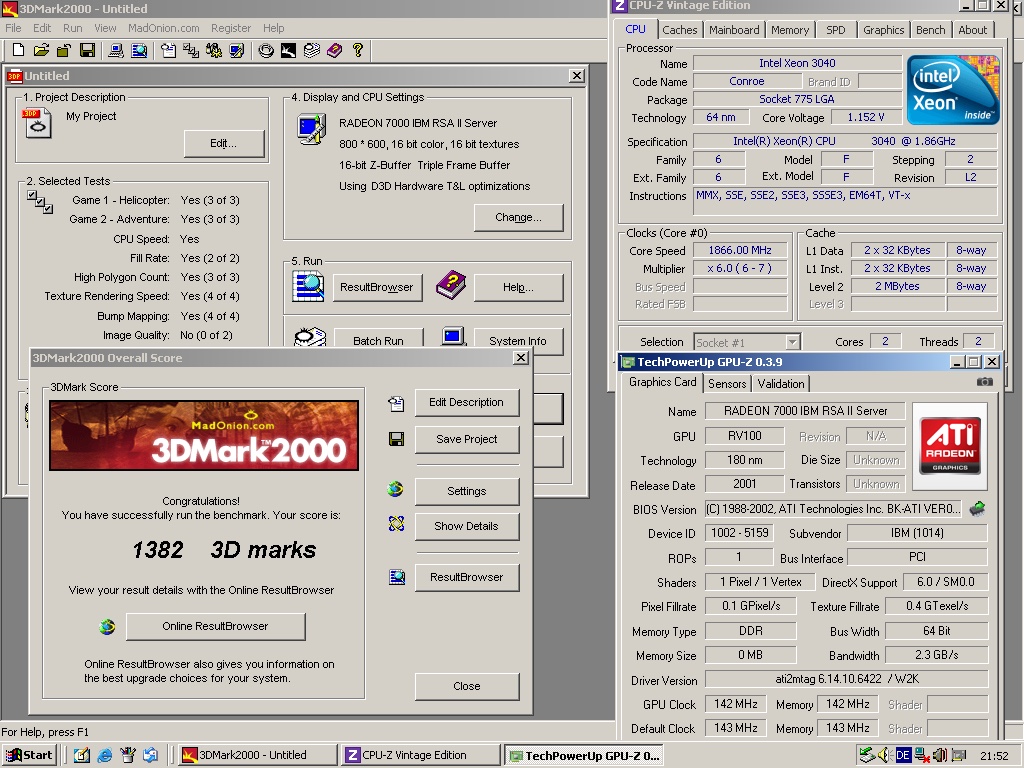Click the Change... display settings button

(x=519, y=217)
